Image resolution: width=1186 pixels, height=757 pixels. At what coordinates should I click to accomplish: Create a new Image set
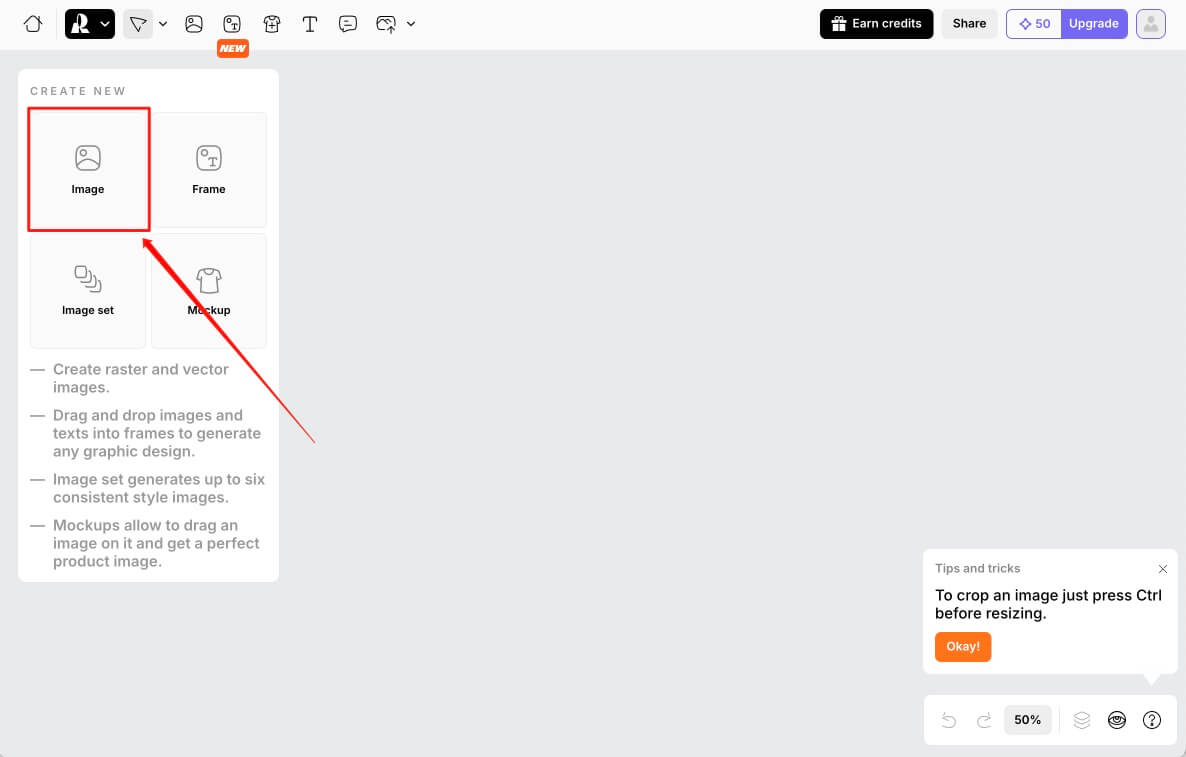pyautogui.click(x=88, y=291)
